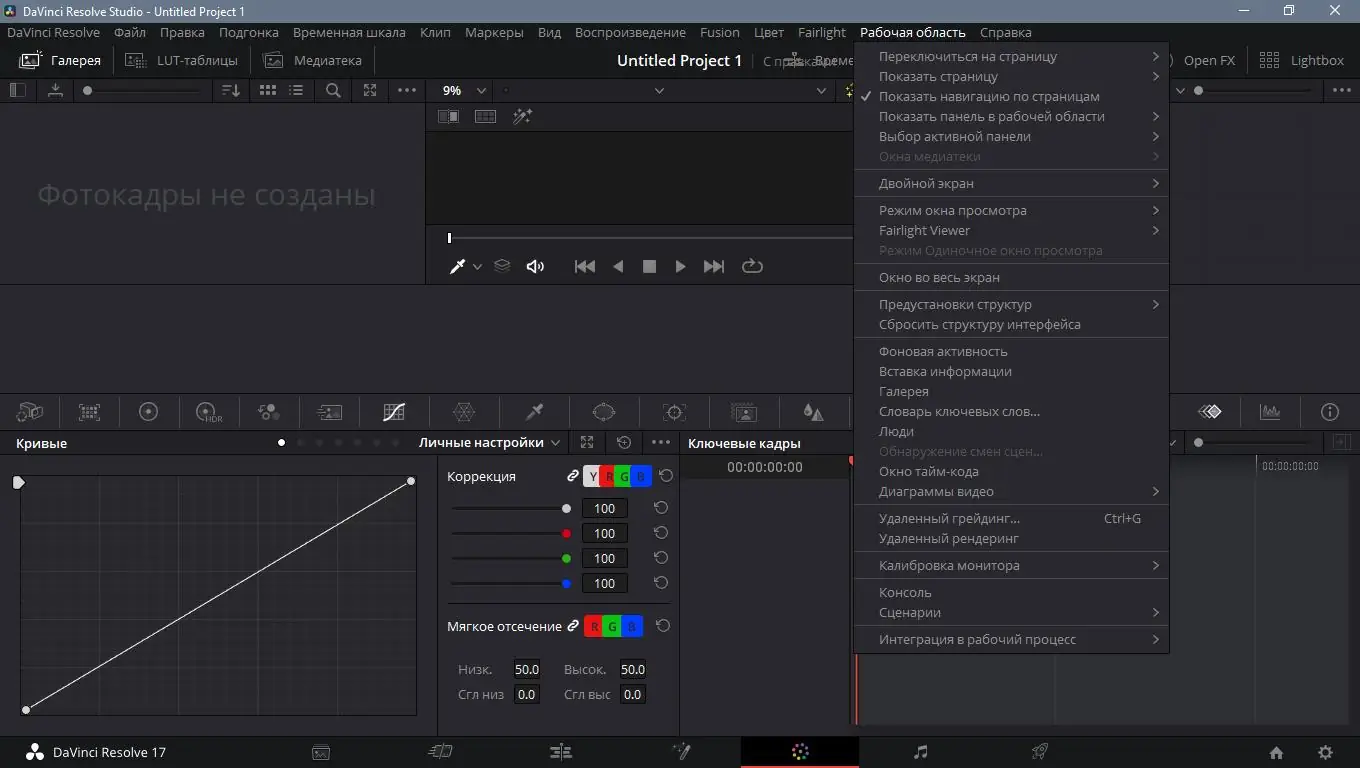Image resolution: width=1360 pixels, height=768 pixels.
Task: Switch to the Fusion page
Action: point(680,751)
